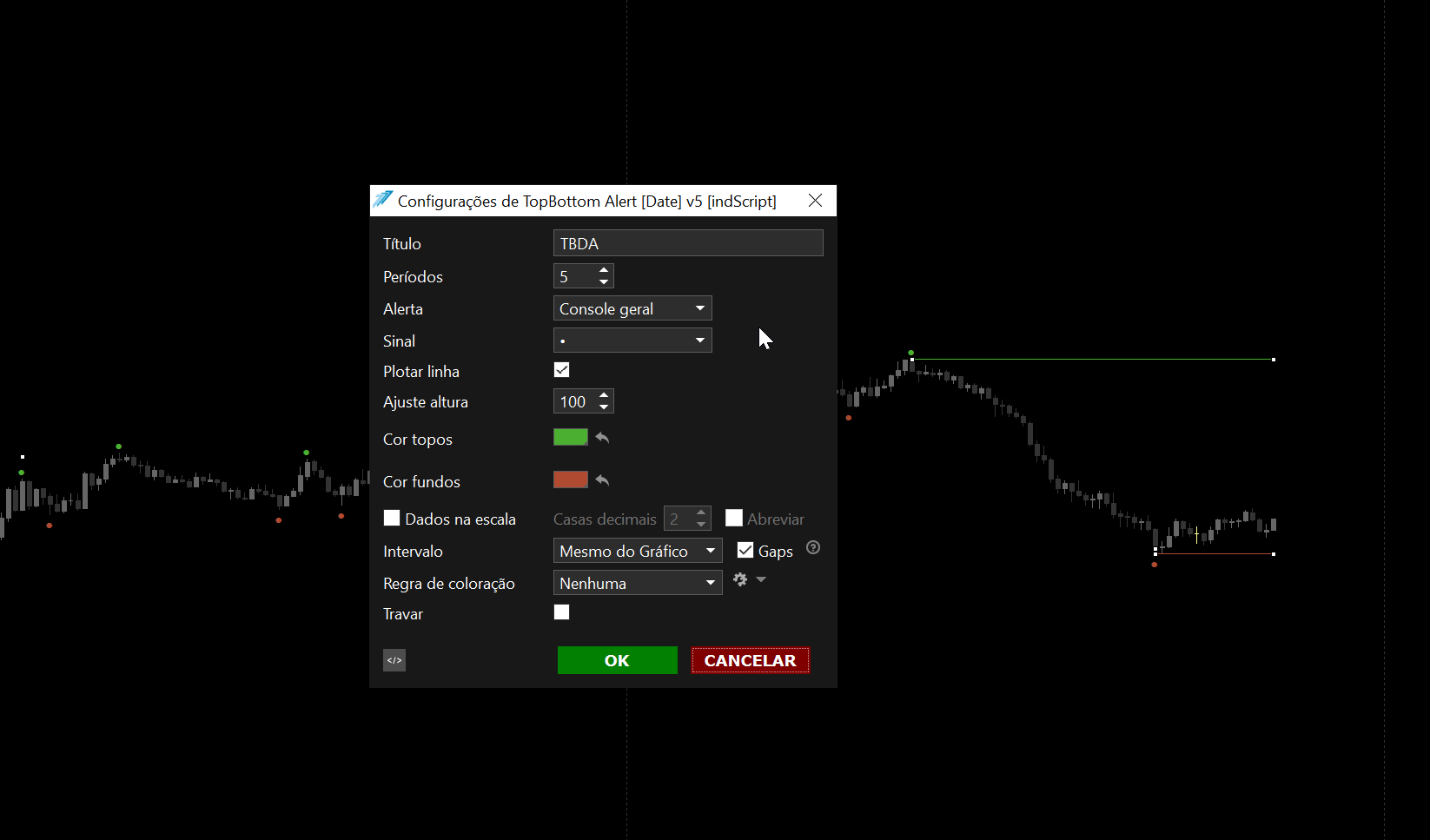The image size is (1430, 840).
Task: Decrease the Períodos value with down arrow
Action: click(x=604, y=282)
